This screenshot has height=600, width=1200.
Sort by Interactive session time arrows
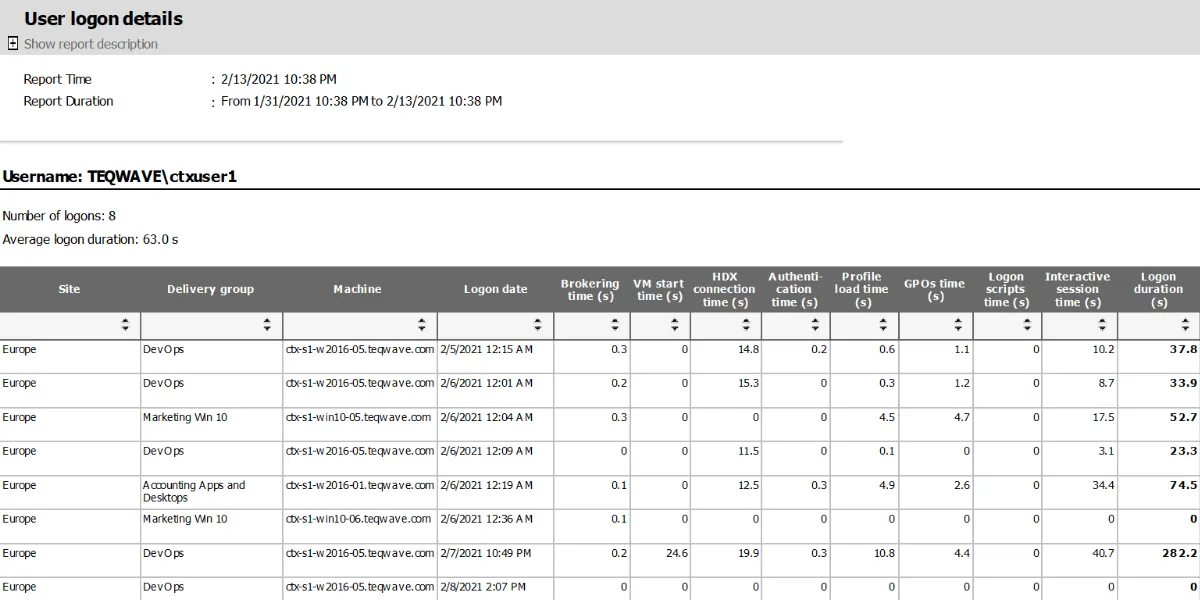click(1103, 325)
